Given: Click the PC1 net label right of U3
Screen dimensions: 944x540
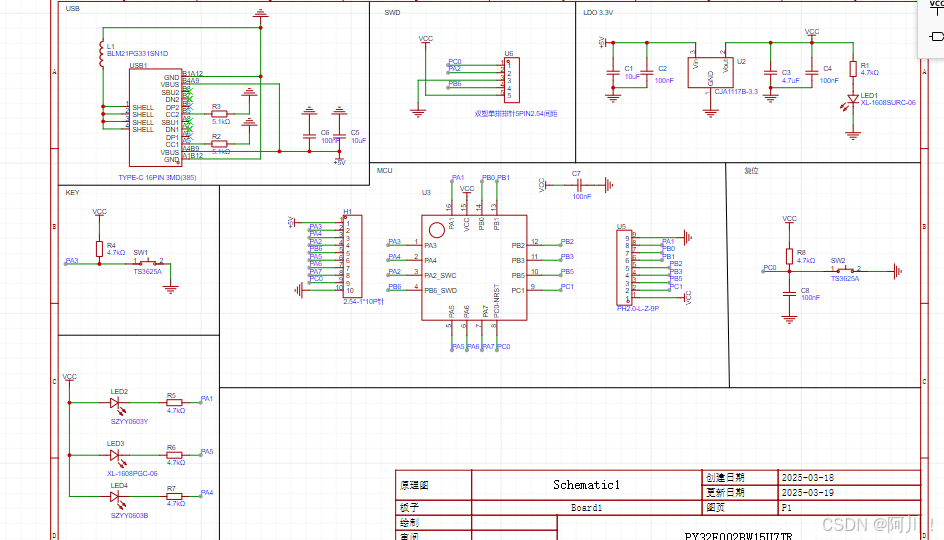Looking at the screenshot, I should point(567,287).
